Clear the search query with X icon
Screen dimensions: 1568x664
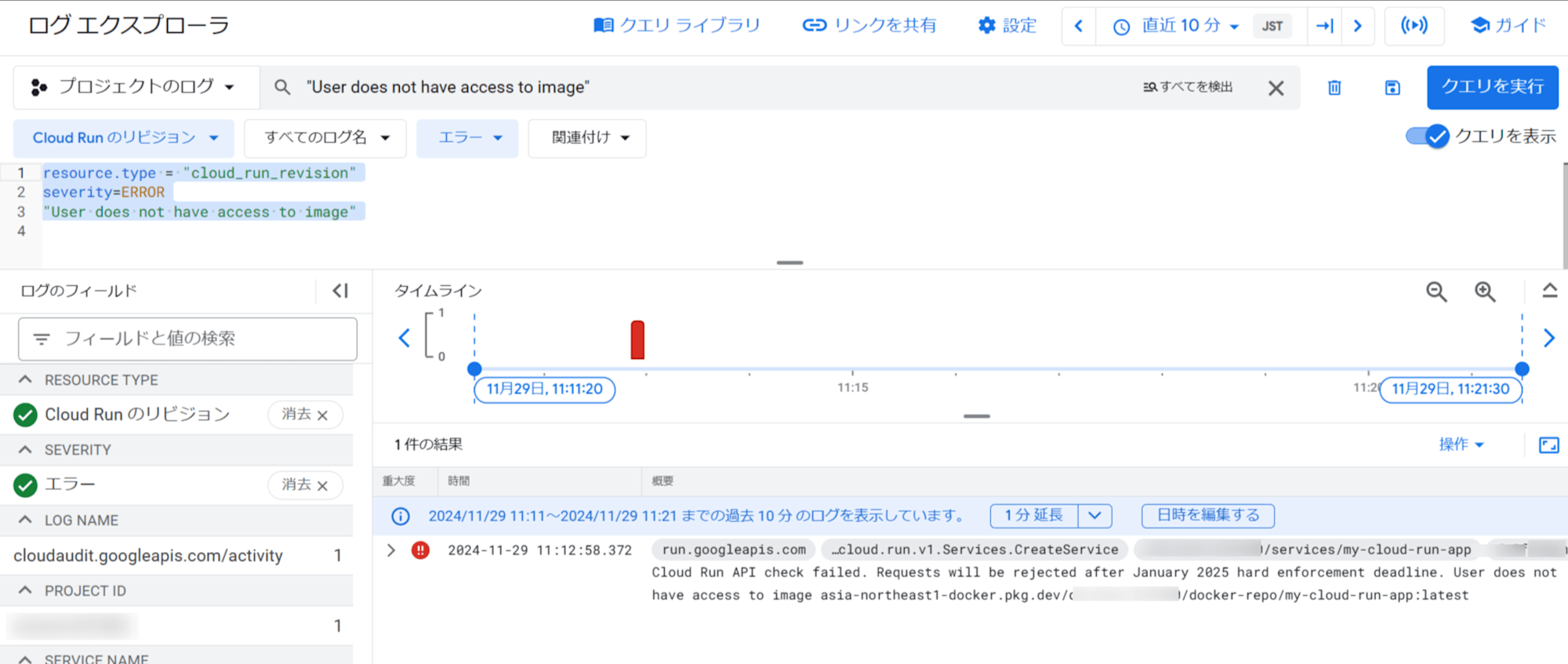pos(1276,88)
